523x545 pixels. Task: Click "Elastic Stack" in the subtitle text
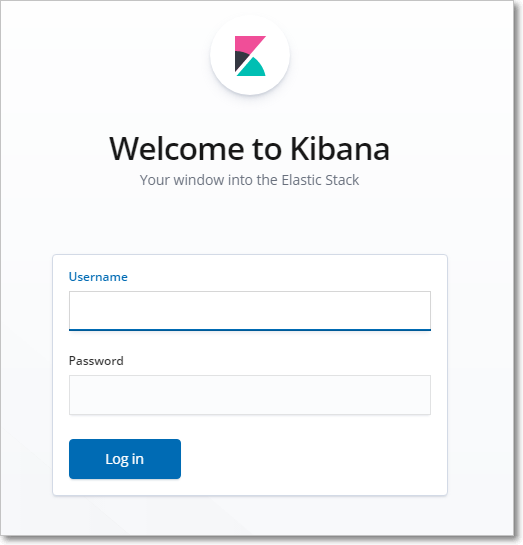point(320,180)
